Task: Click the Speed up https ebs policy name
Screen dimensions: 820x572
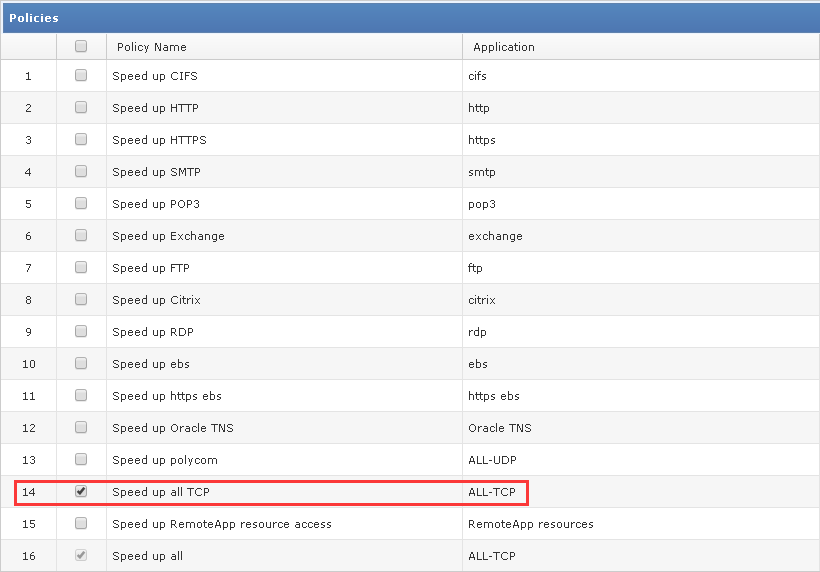Action: tap(167, 396)
